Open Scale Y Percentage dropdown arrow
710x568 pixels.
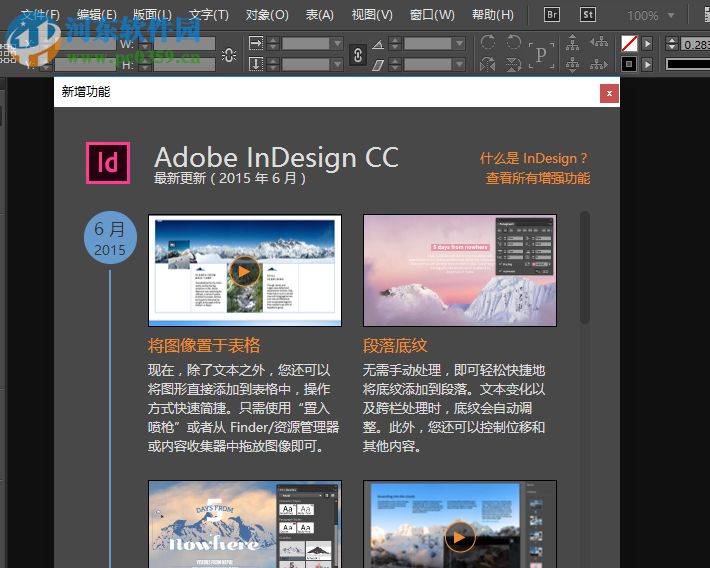(337, 64)
